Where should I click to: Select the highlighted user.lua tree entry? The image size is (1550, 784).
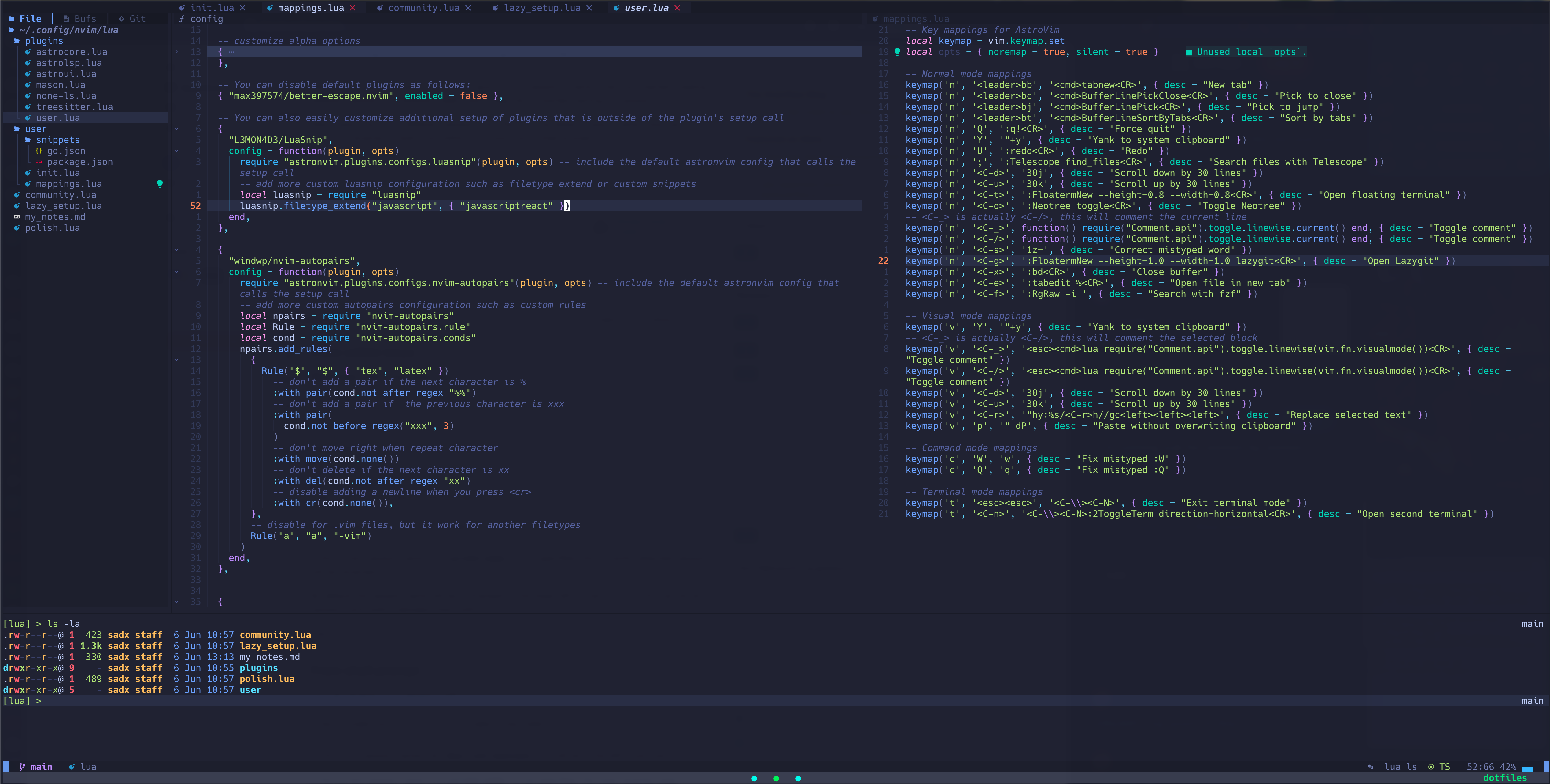tap(85, 119)
